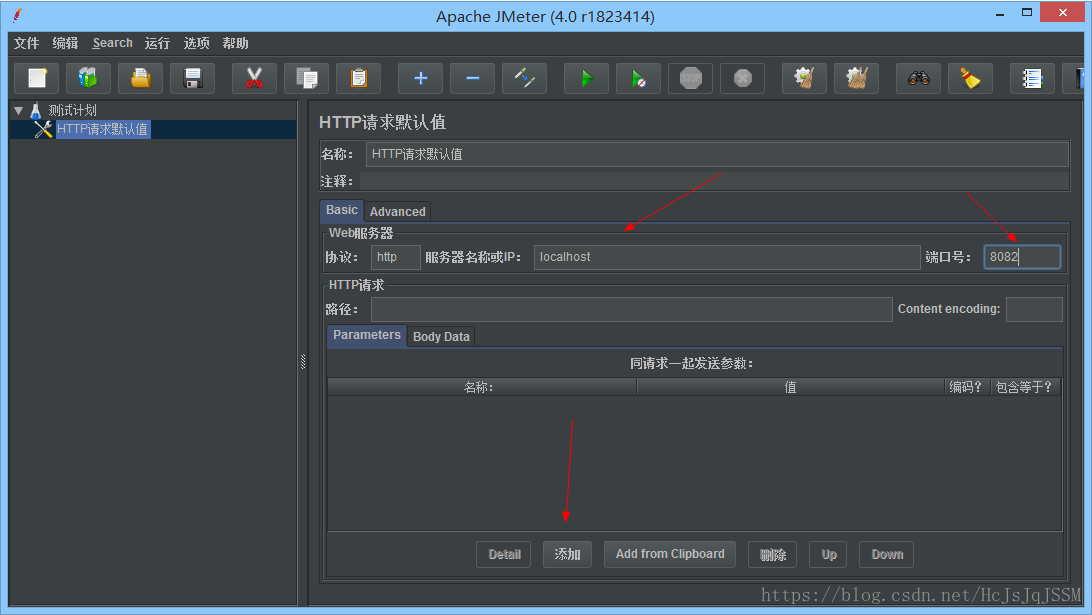Click the 路径 path field
The image size is (1092, 615).
(x=632, y=309)
